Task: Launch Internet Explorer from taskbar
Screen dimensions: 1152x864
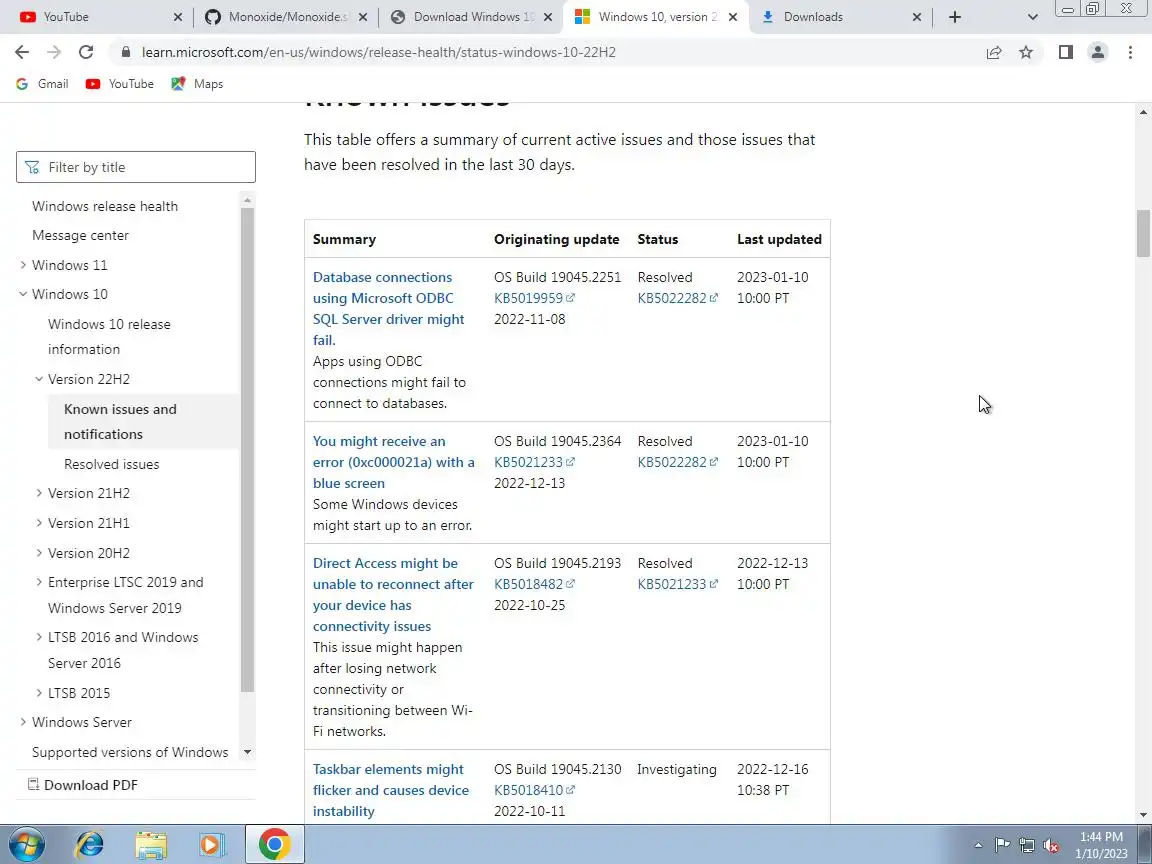Action: [x=90, y=844]
